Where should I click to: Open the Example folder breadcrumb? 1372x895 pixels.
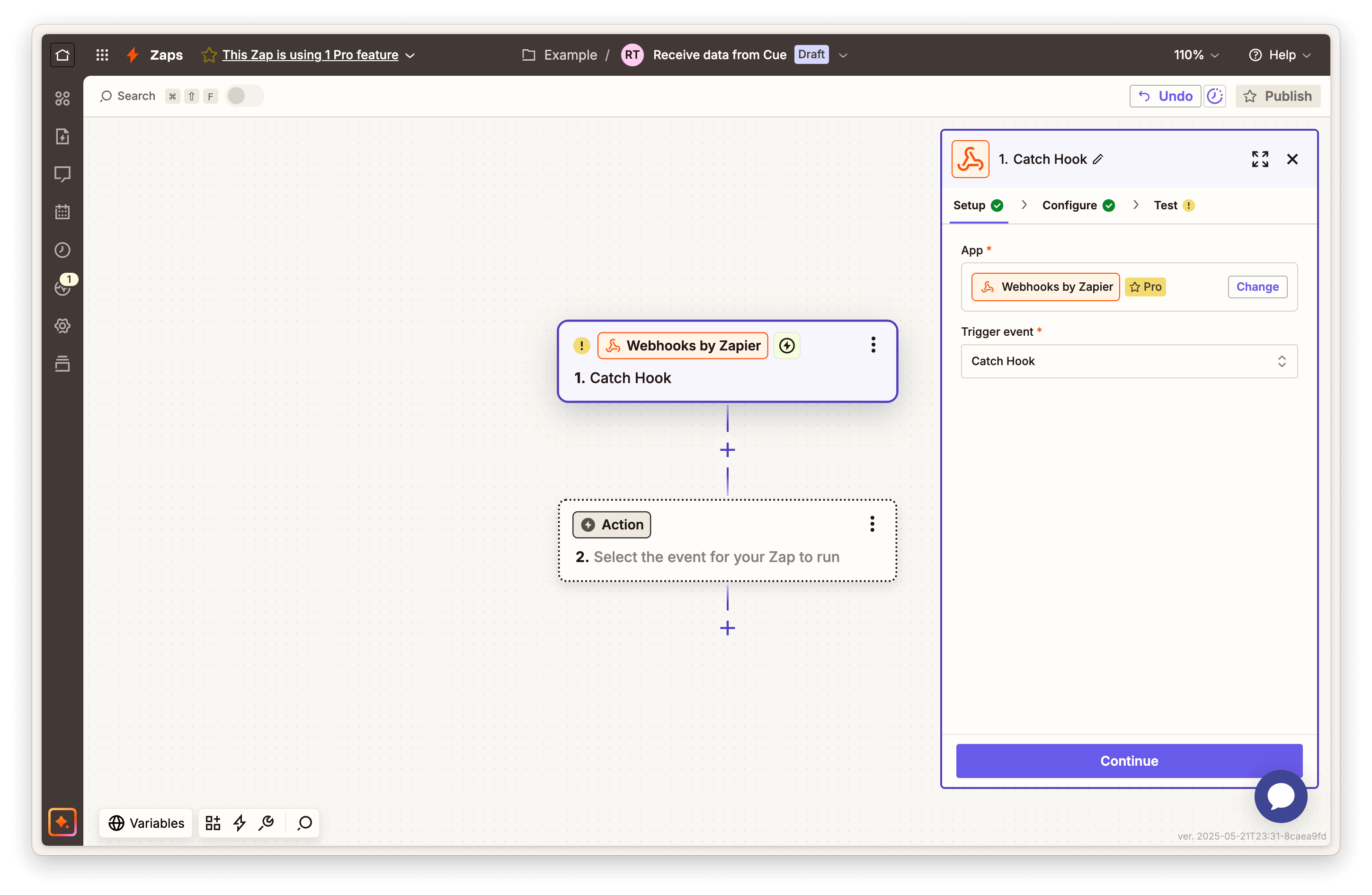tap(559, 55)
